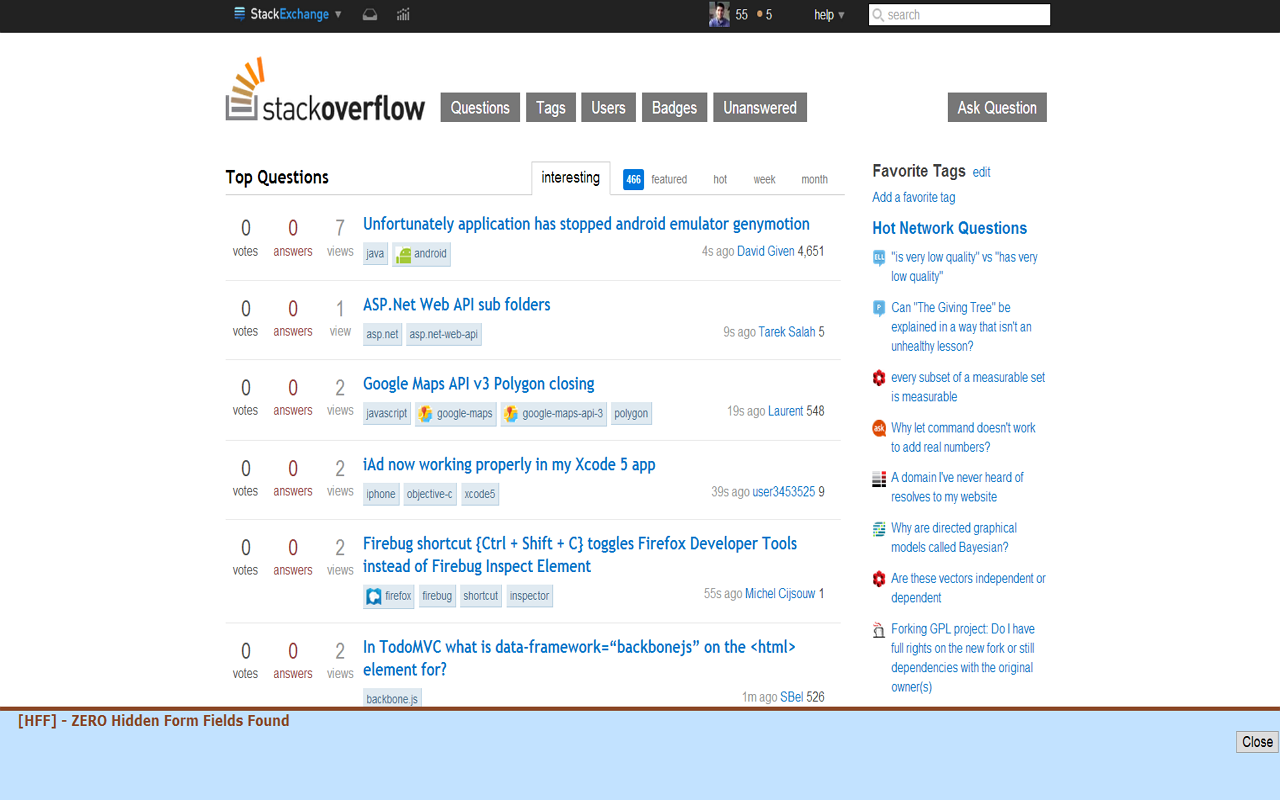Select the xcode5 tag

479,494
